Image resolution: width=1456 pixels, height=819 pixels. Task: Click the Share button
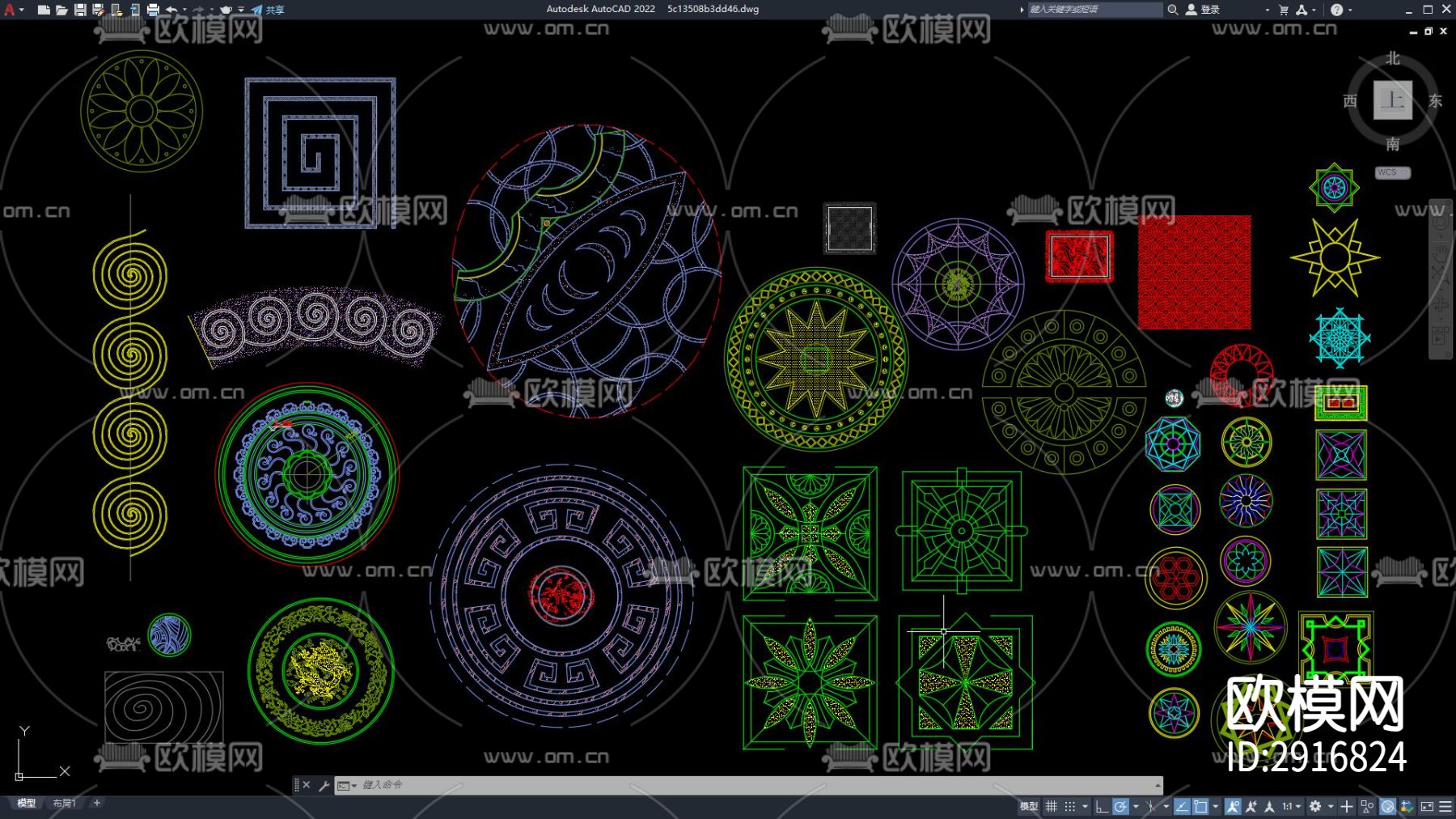(268, 10)
